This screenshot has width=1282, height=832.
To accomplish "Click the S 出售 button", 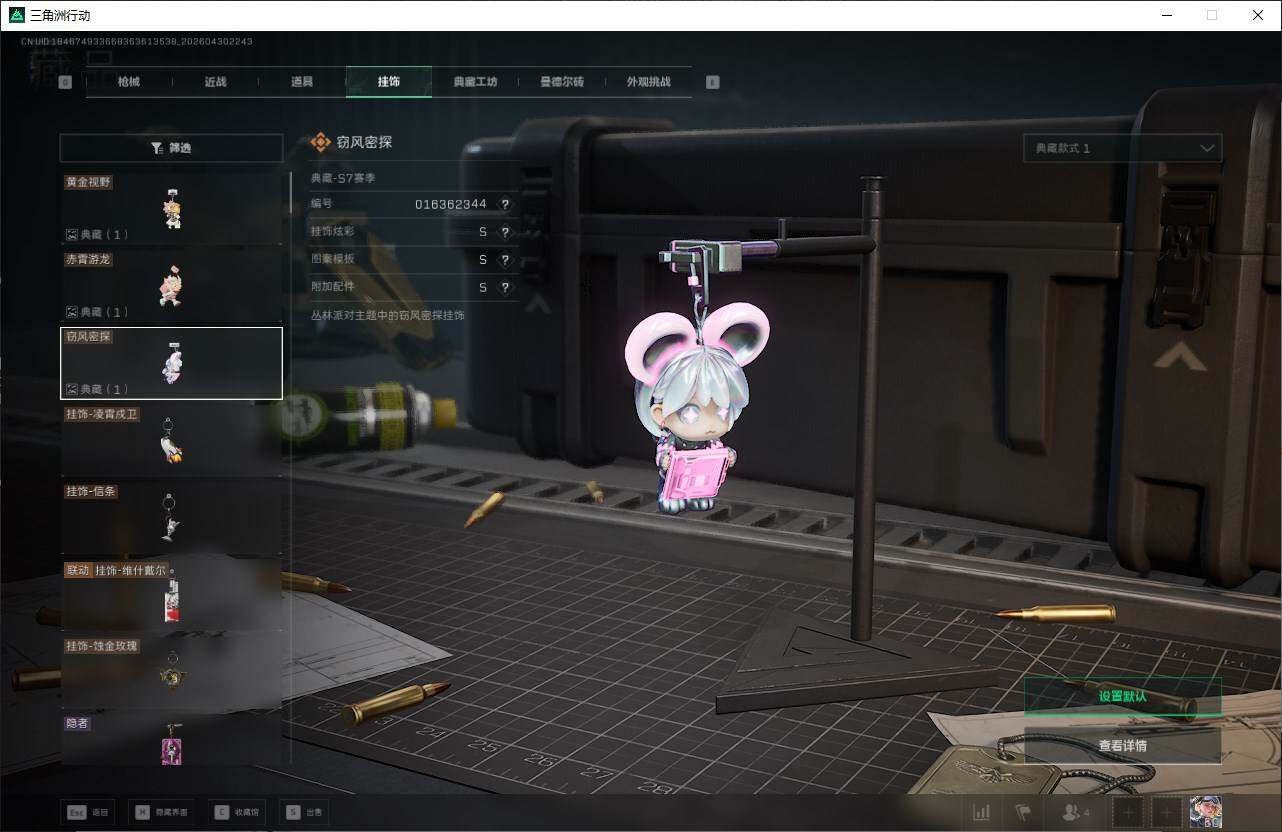I will (304, 813).
